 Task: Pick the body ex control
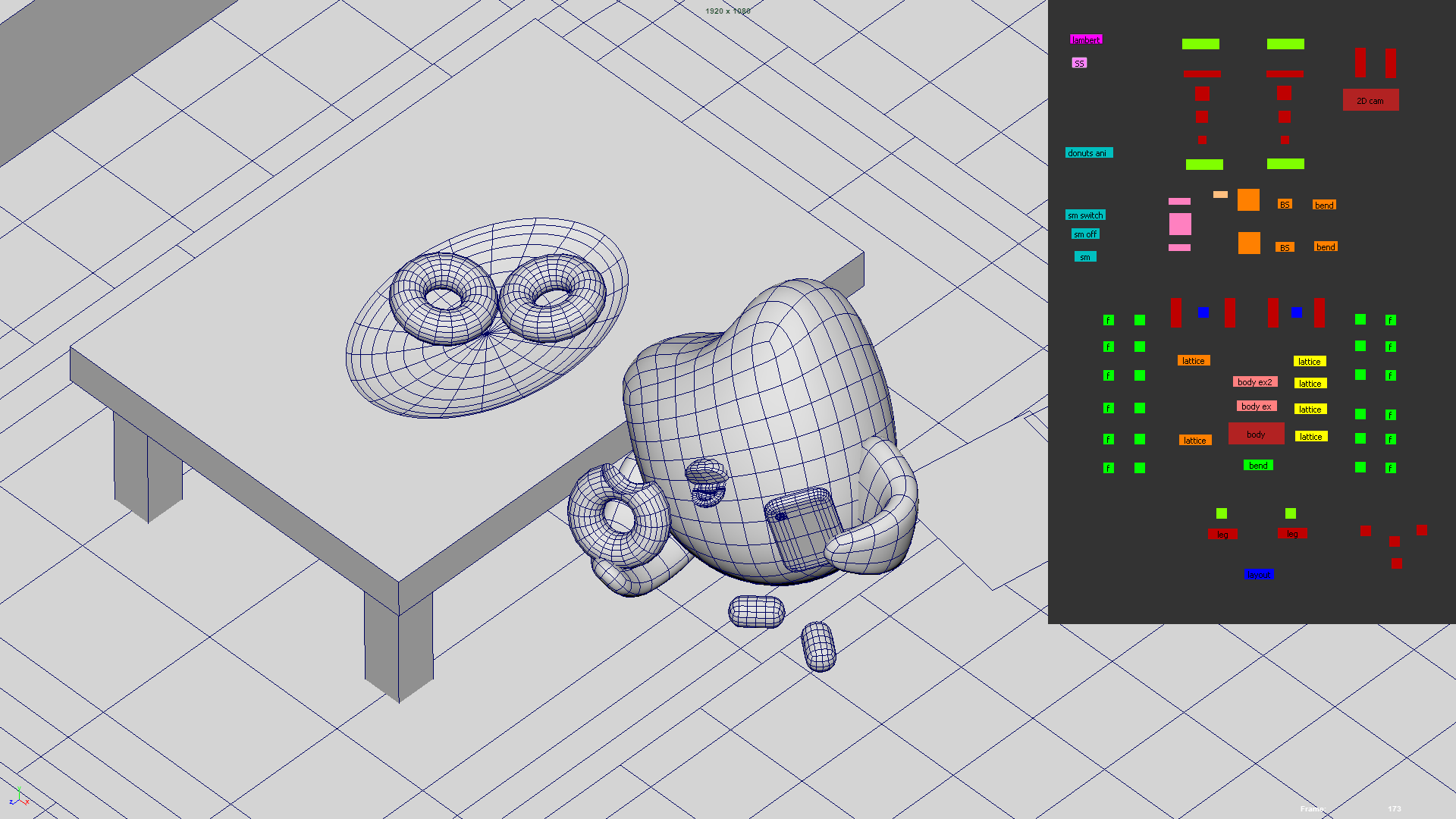(x=1256, y=406)
